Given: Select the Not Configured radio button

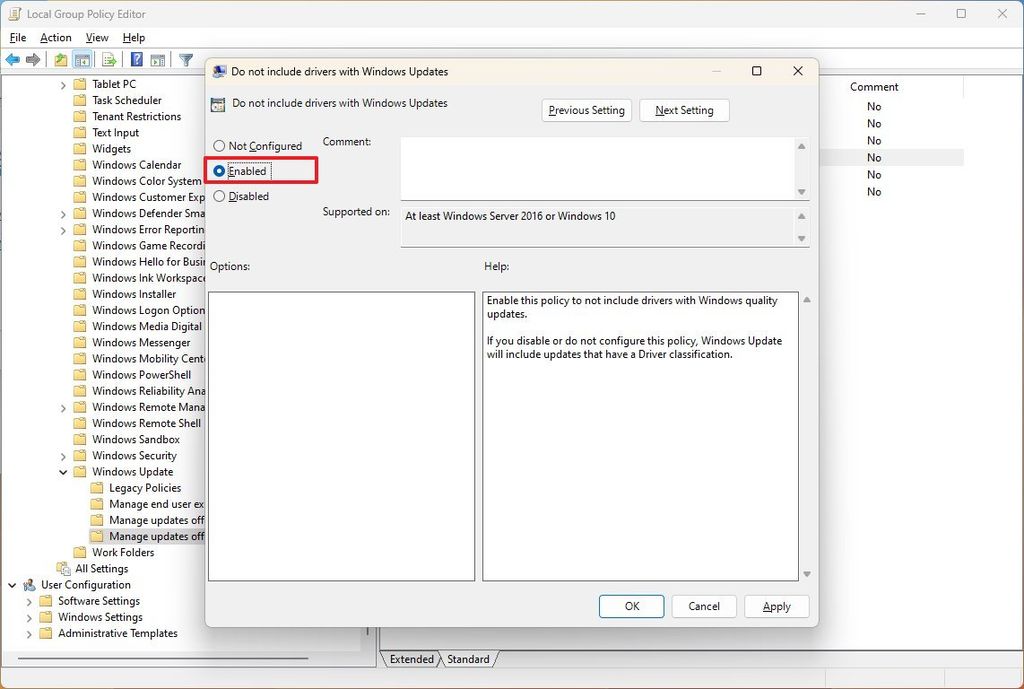Looking at the screenshot, I should (x=219, y=145).
